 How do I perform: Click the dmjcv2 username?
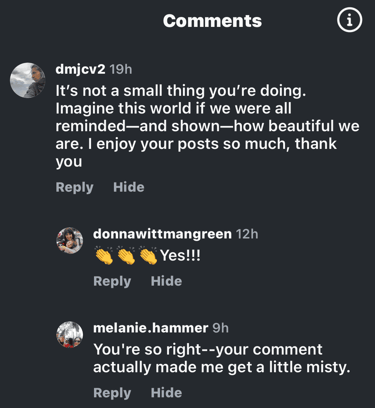tap(80, 69)
